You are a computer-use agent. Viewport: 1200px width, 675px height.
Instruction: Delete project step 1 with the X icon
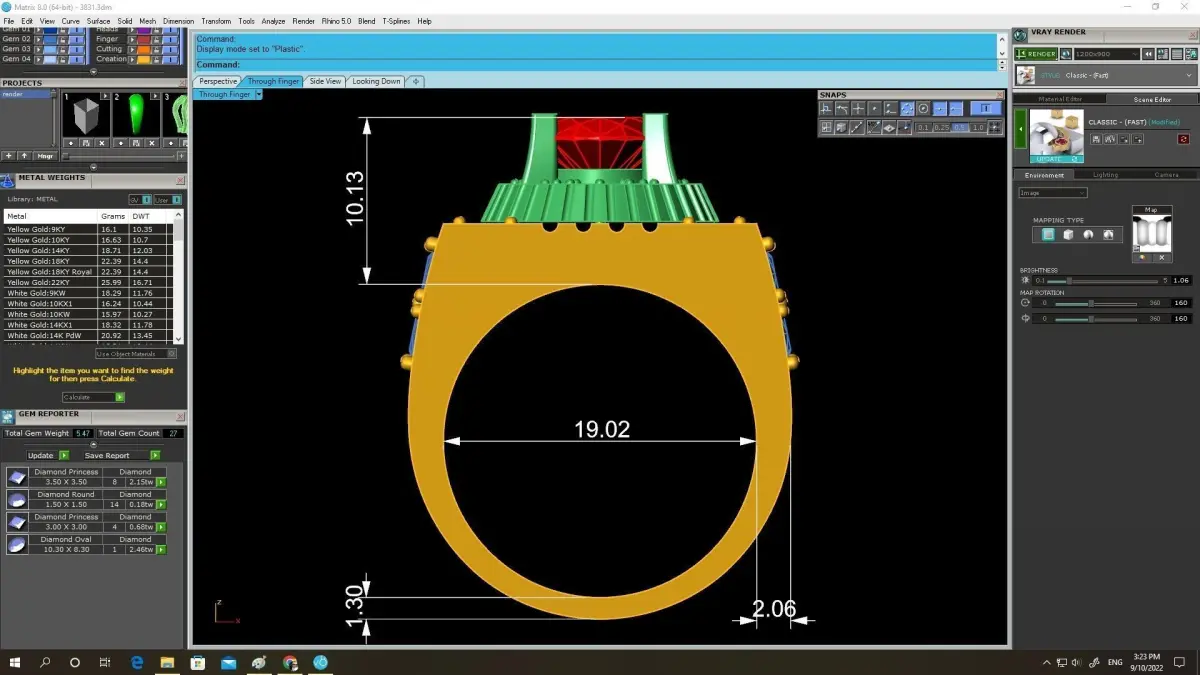[x=102, y=144]
